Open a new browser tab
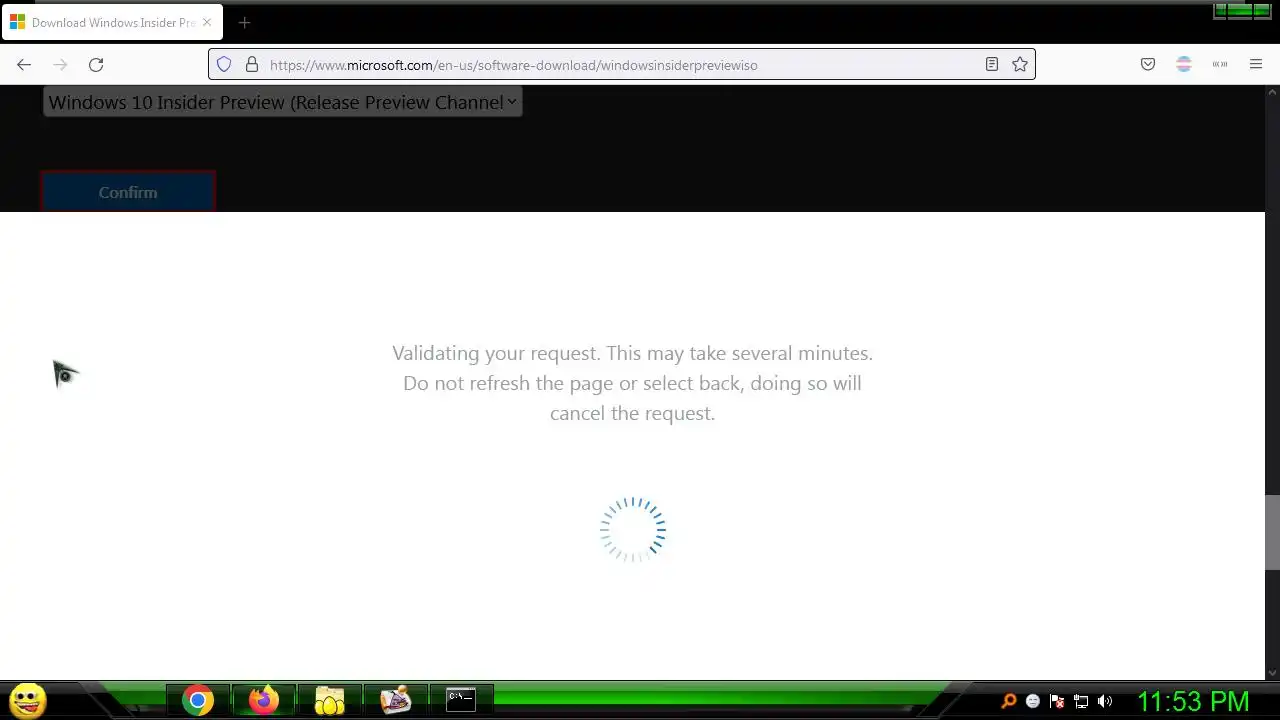This screenshot has width=1280, height=720. (244, 22)
